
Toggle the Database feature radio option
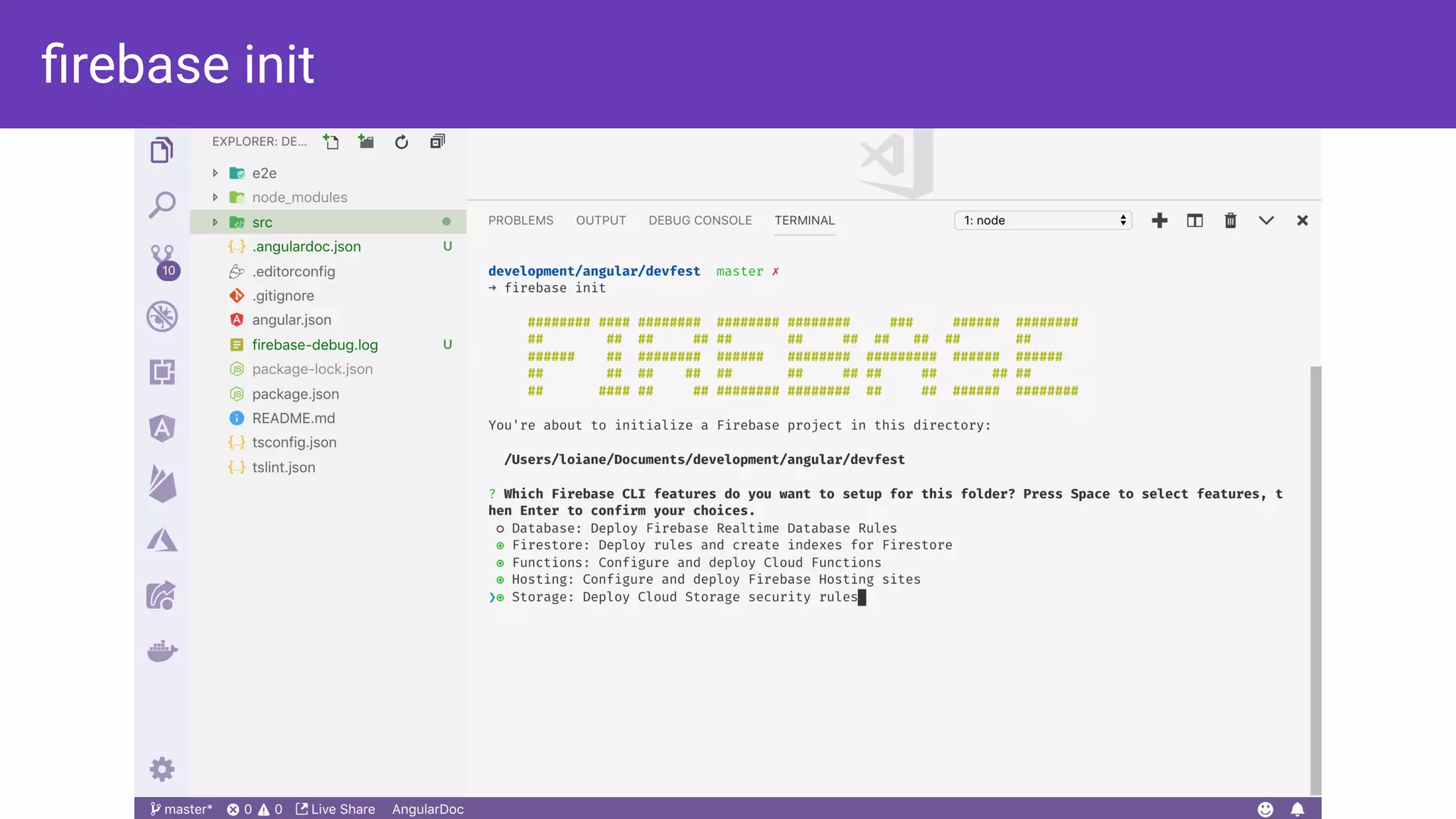point(500,528)
